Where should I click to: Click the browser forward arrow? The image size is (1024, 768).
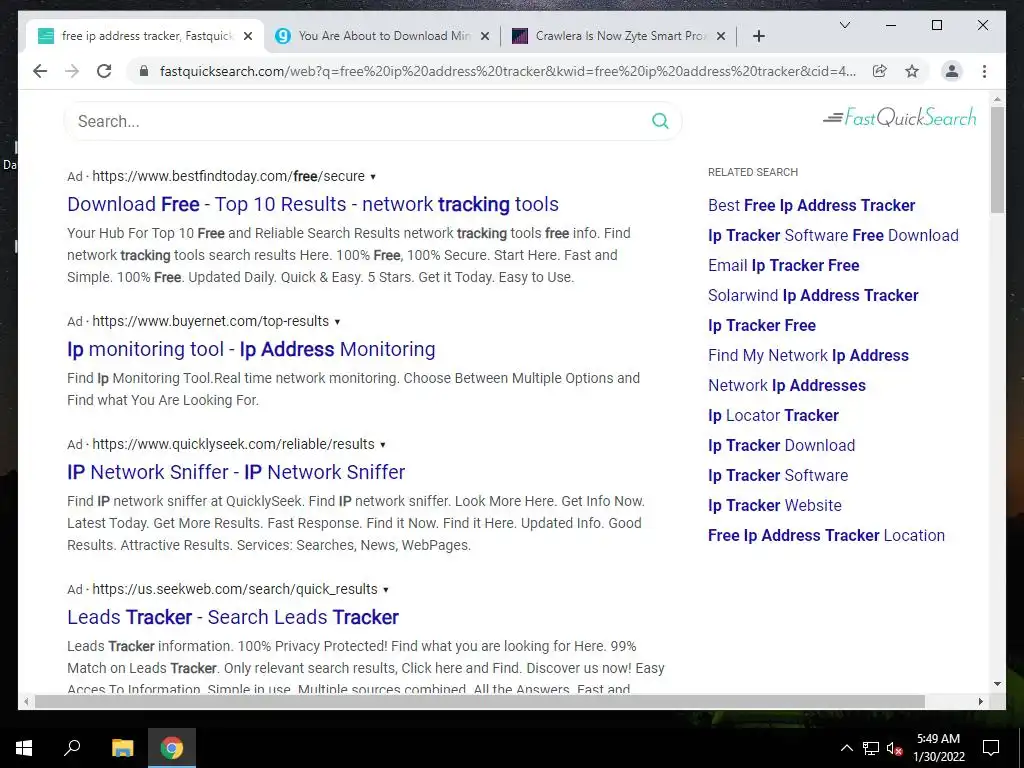point(72,71)
